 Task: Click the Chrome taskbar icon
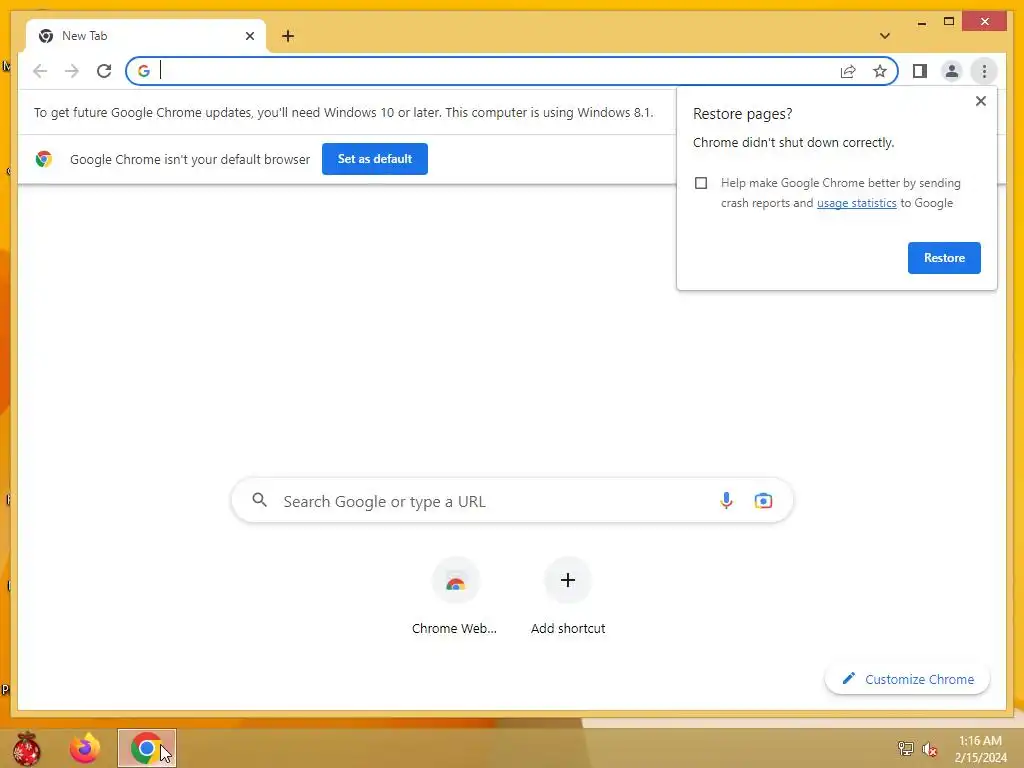[147, 748]
